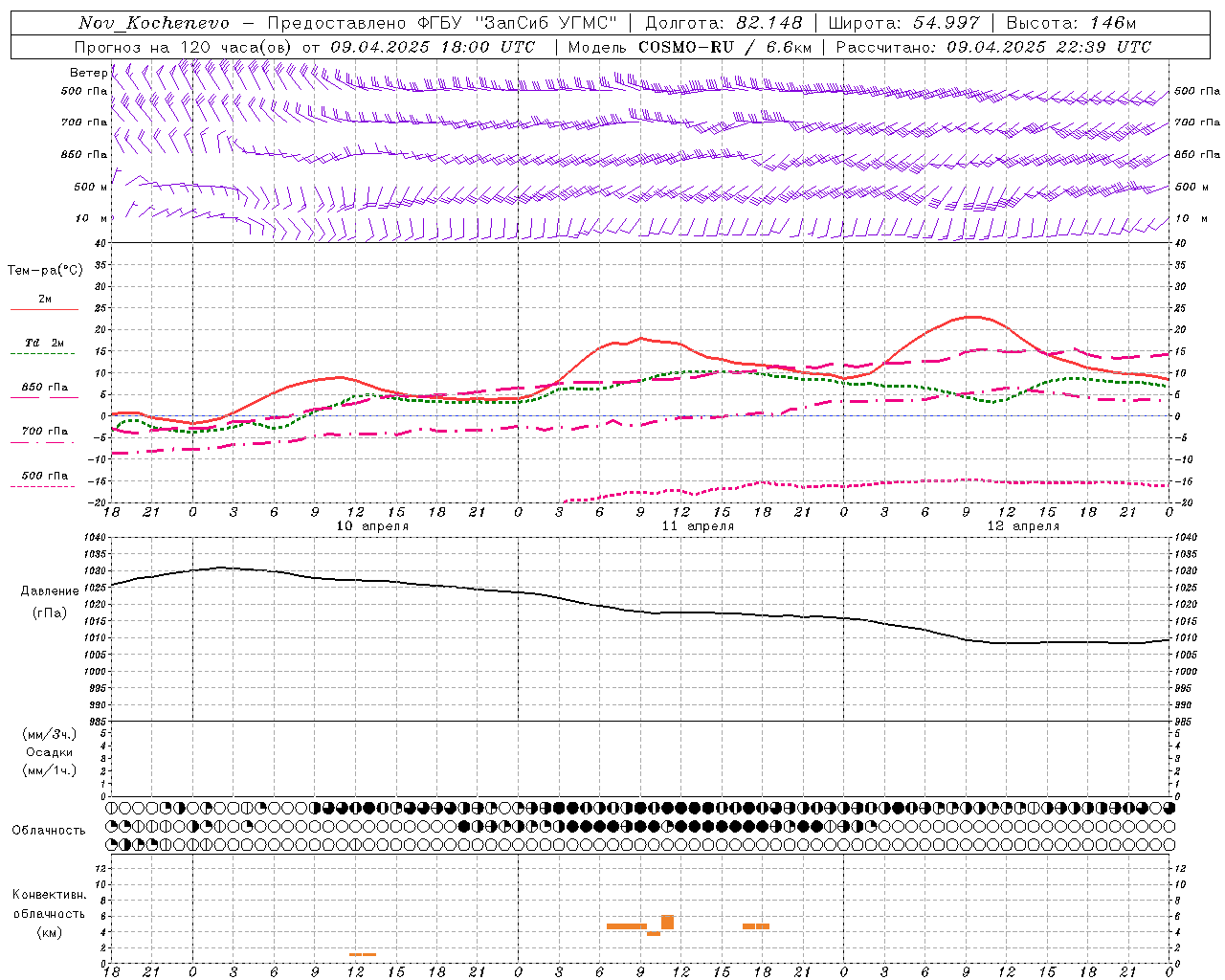1225x980 pixels.
Task: Click the Облачность row label
Action: pos(49,830)
